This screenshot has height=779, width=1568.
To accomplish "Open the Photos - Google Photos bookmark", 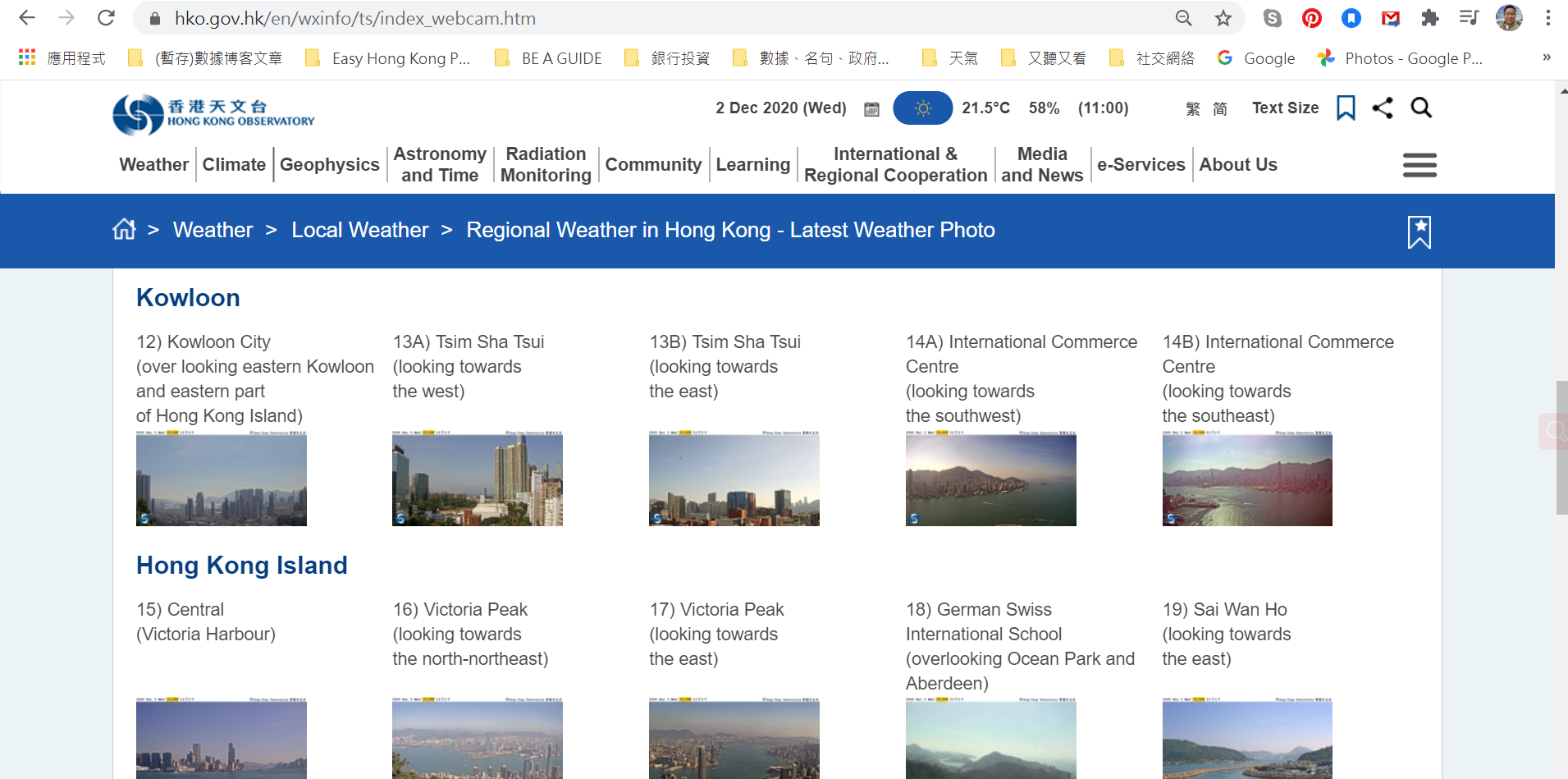I will 1401,58.
